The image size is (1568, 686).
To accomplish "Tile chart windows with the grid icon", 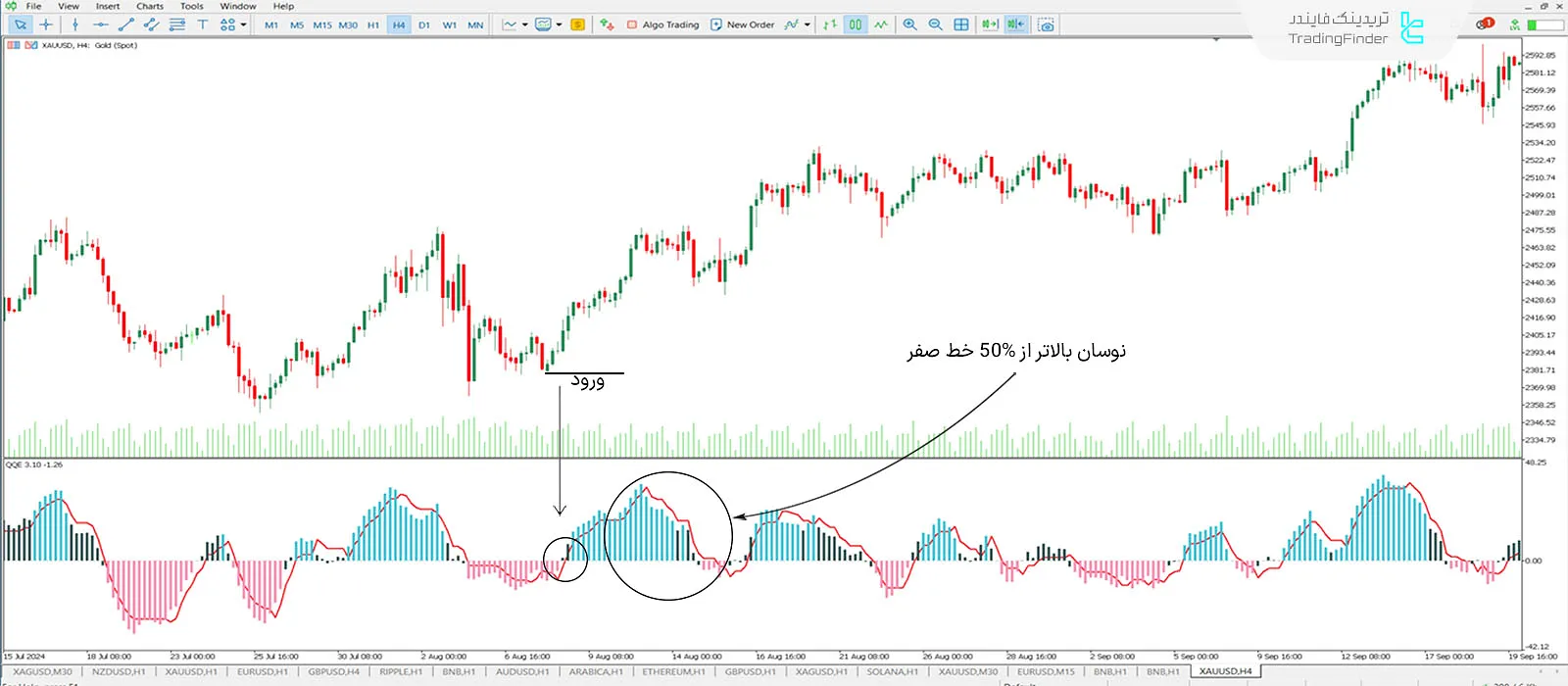I will (x=961, y=24).
